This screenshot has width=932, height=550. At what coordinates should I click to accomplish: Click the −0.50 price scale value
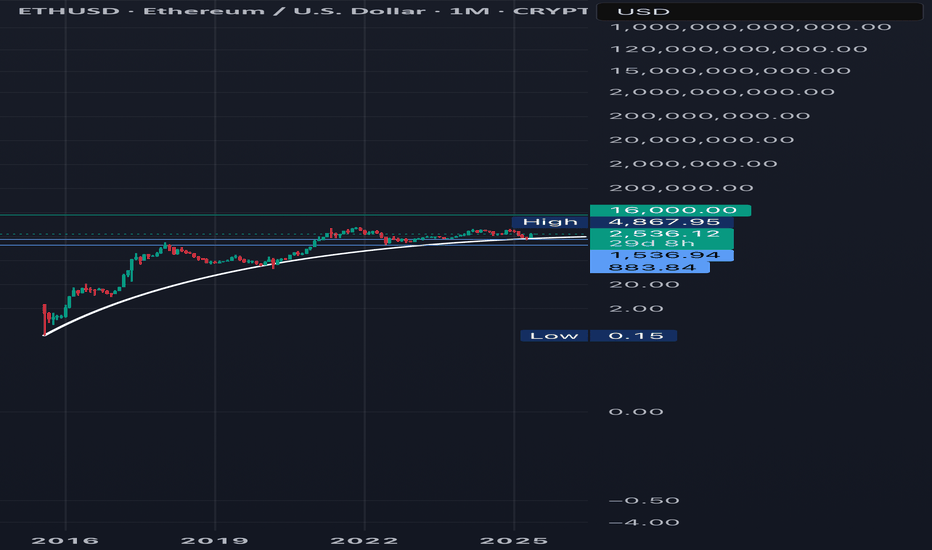point(644,501)
